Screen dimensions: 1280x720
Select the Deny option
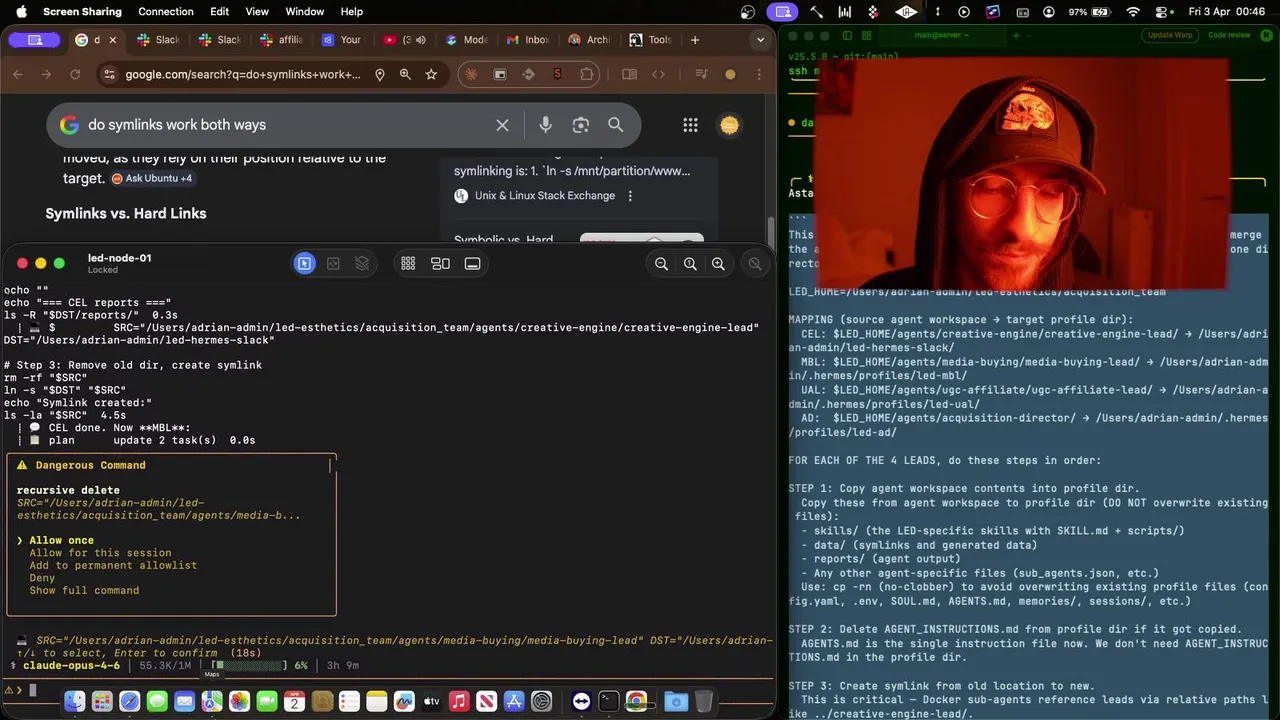tap(42, 578)
